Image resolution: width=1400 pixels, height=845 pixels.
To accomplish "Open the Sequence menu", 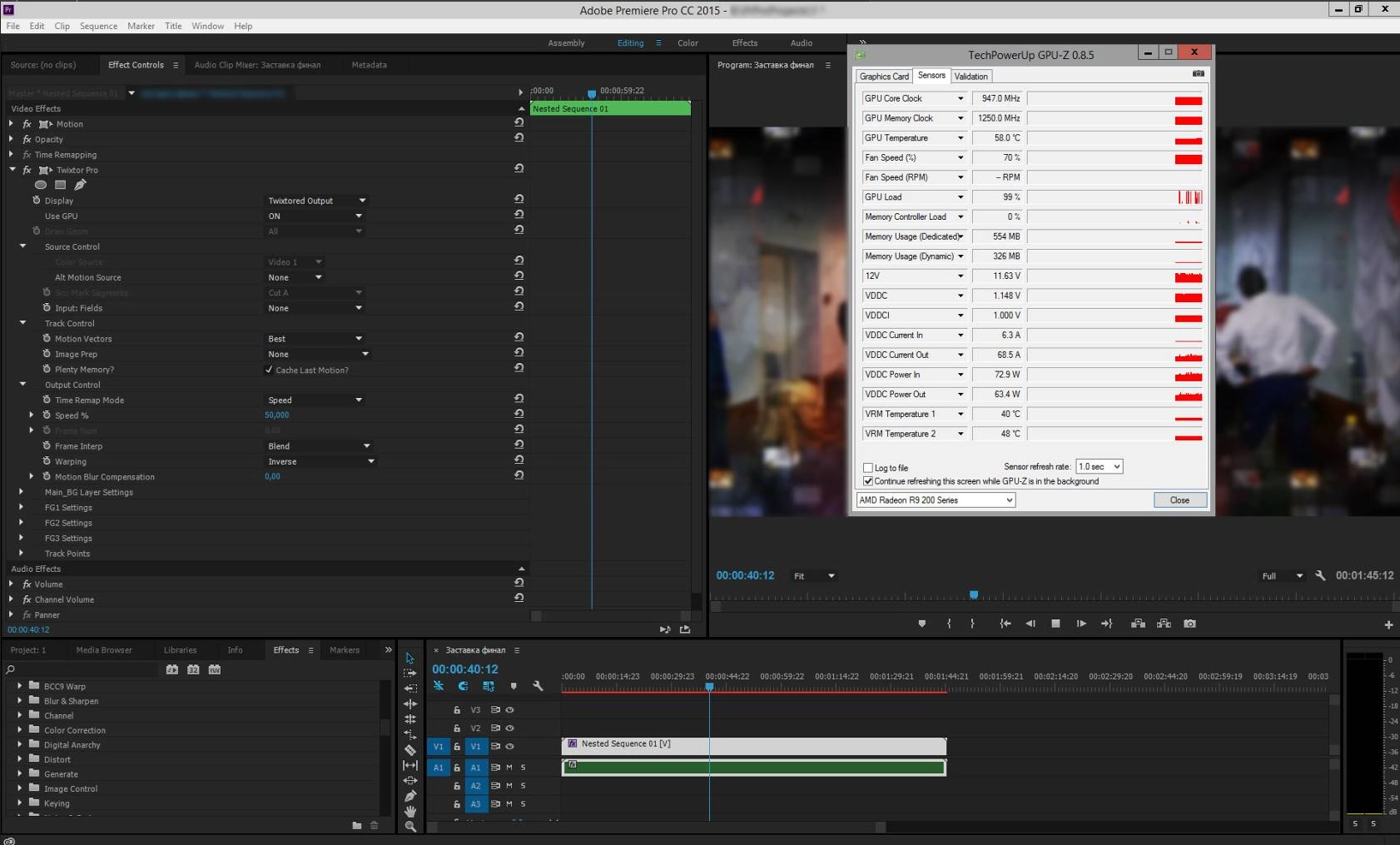I will tap(98, 26).
